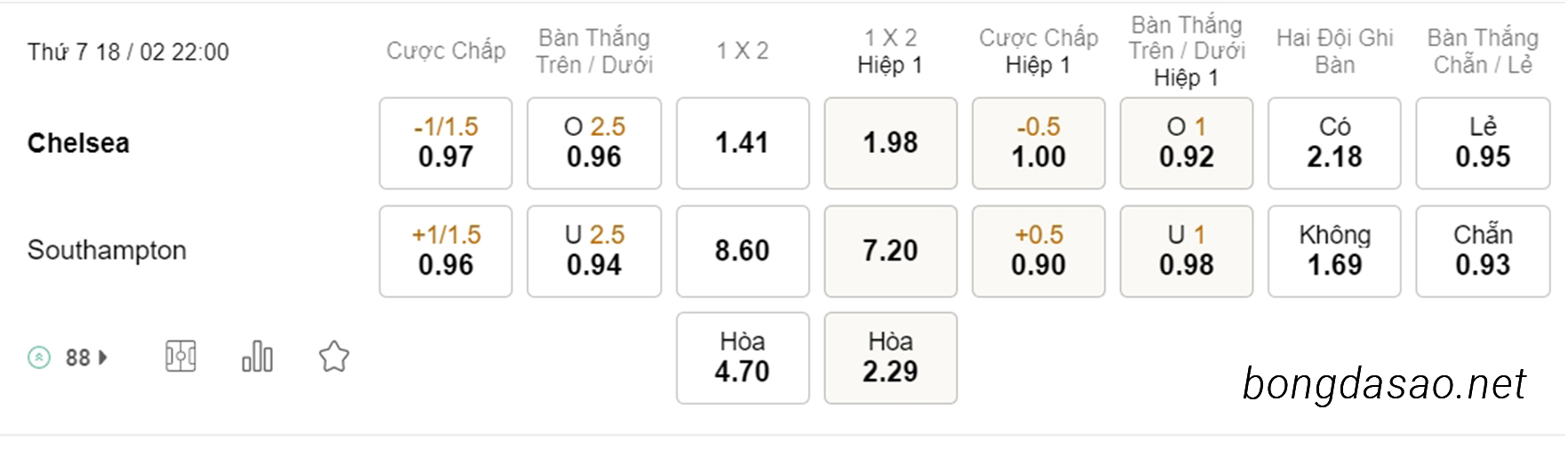Open the Chelsea team name link
This screenshot has height=450, width=1568.
(x=78, y=143)
